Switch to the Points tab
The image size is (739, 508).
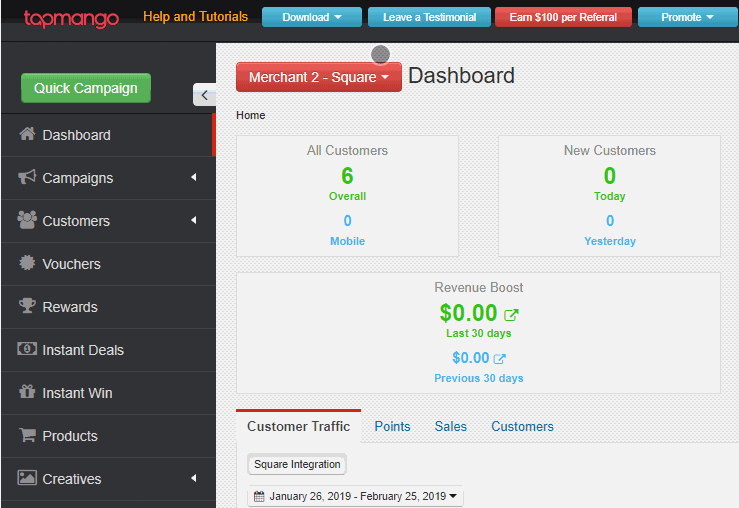(392, 426)
